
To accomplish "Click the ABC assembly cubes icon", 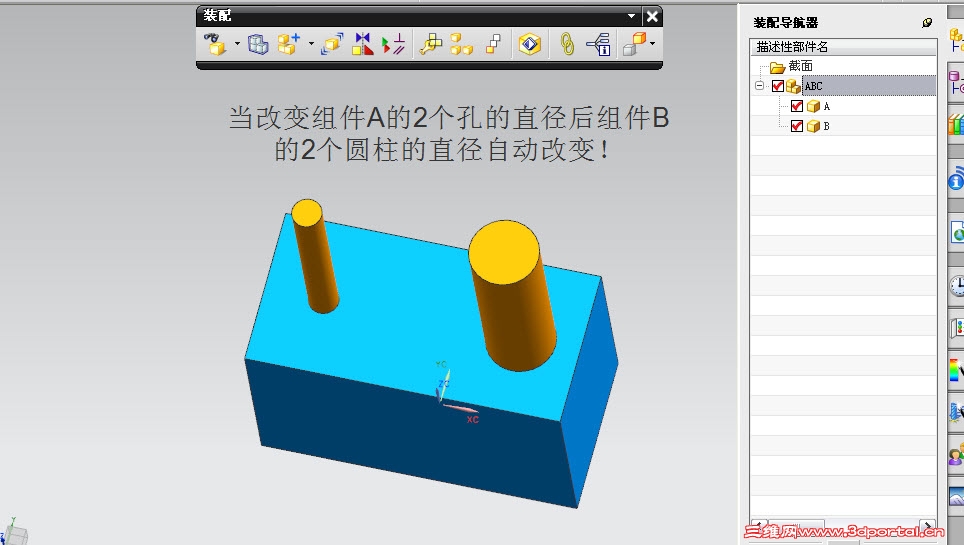I will (793, 86).
